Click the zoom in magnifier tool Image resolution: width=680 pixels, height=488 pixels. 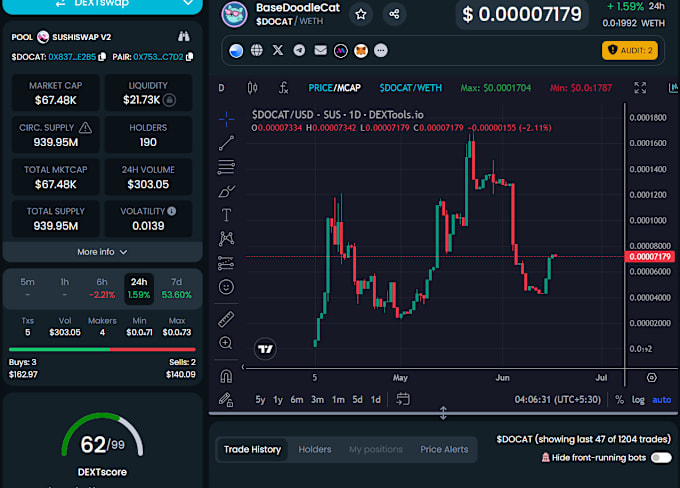(x=226, y=343)
